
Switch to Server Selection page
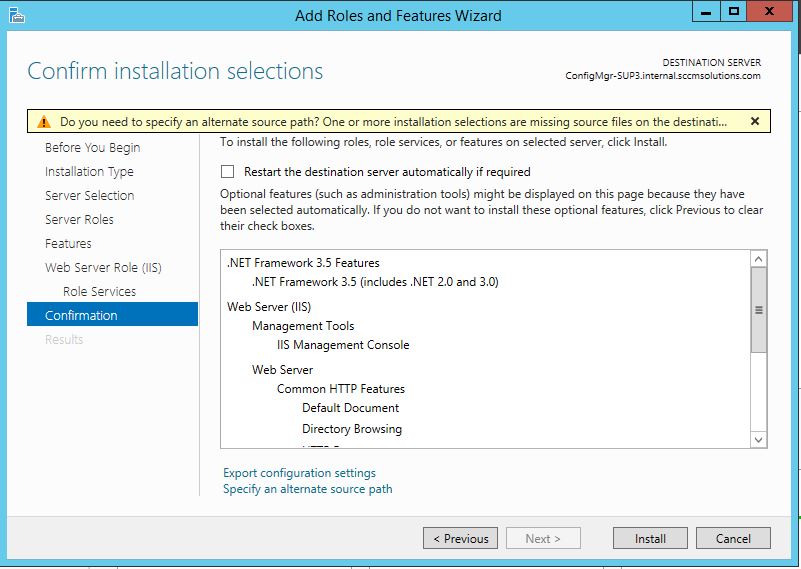[89, 196]
